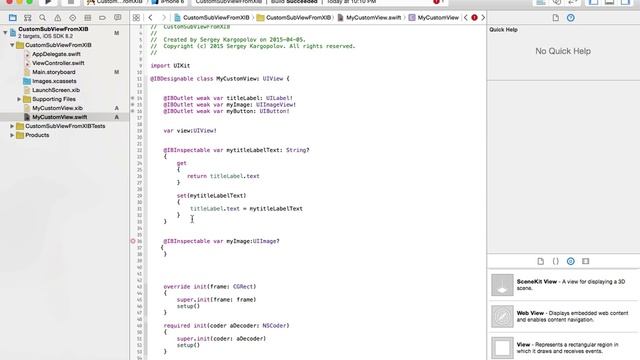The height and width of the screenshot is (360, 640).
Task: Select the SceneKit View library object
Action: click(x=564, y=285)
